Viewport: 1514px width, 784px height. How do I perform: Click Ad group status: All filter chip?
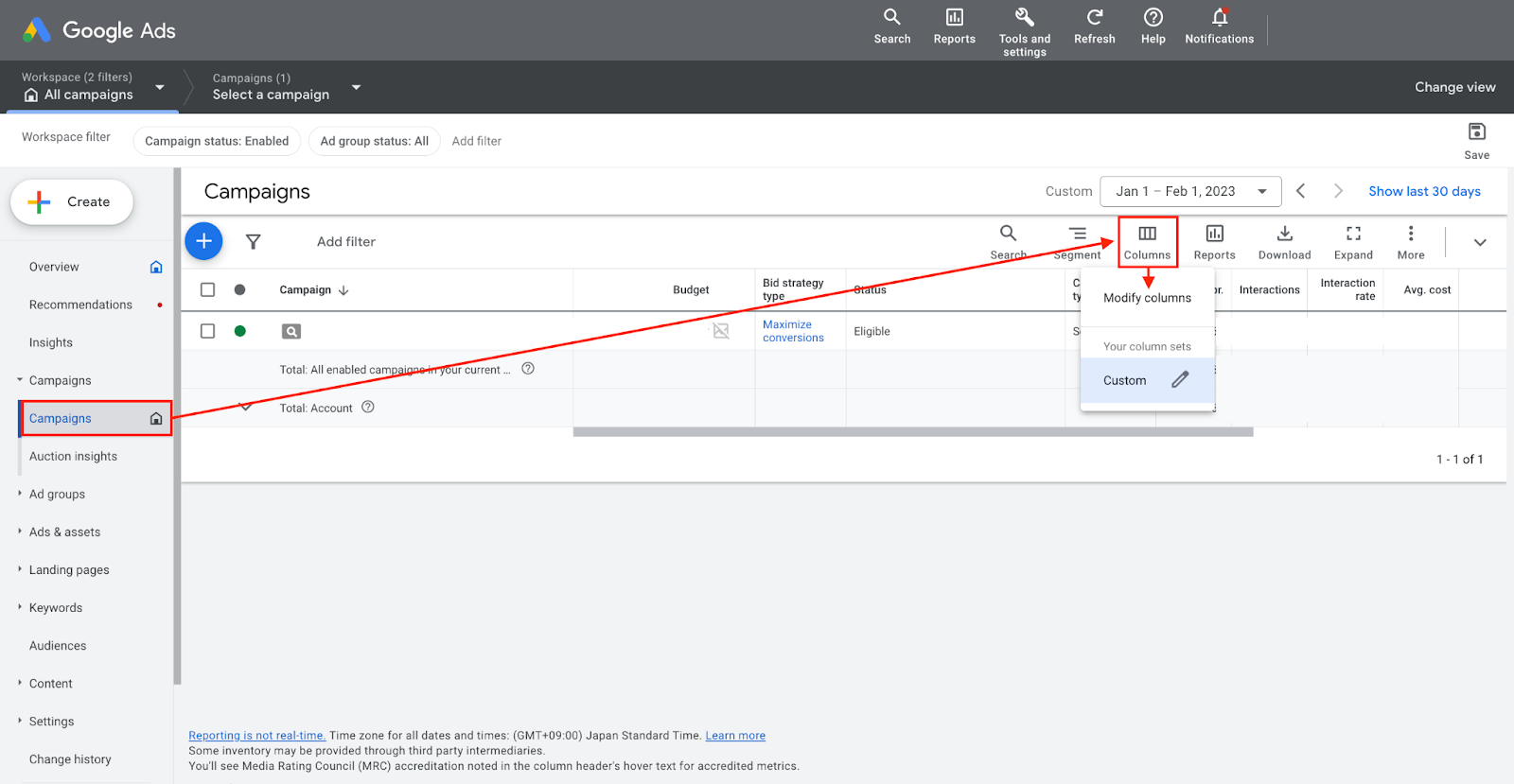(375, 141)
